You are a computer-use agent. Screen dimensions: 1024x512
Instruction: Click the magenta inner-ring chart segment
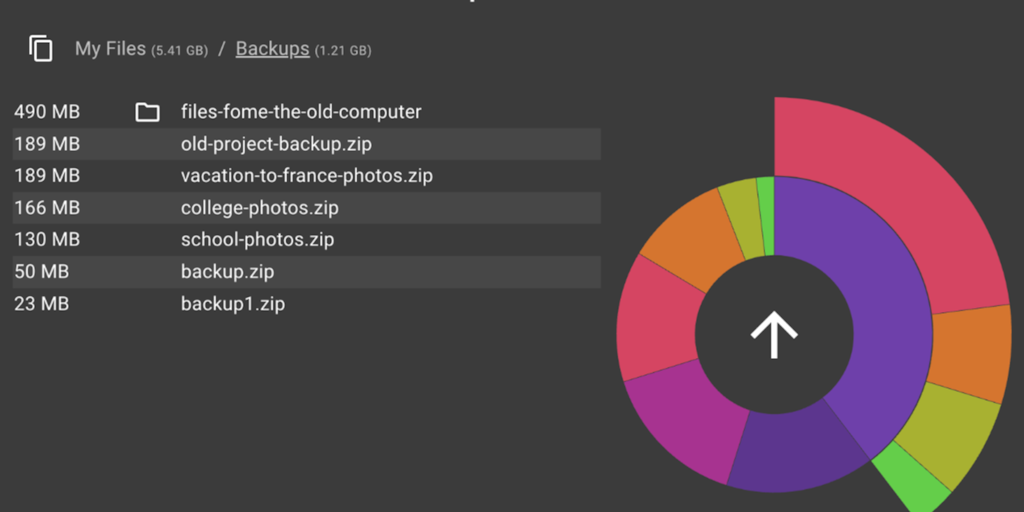[x=680, y=418]
